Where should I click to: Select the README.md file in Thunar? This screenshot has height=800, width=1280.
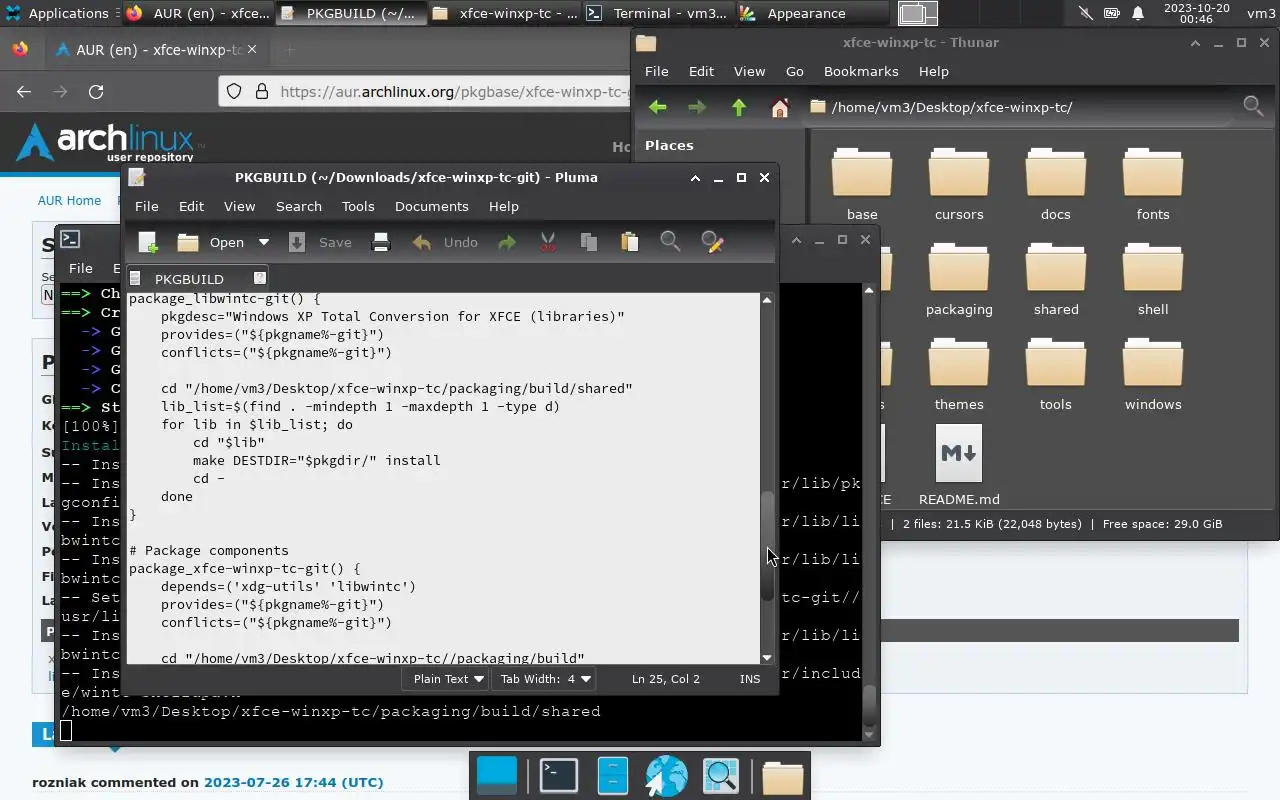pyautogui.click(x=959, y=466)
